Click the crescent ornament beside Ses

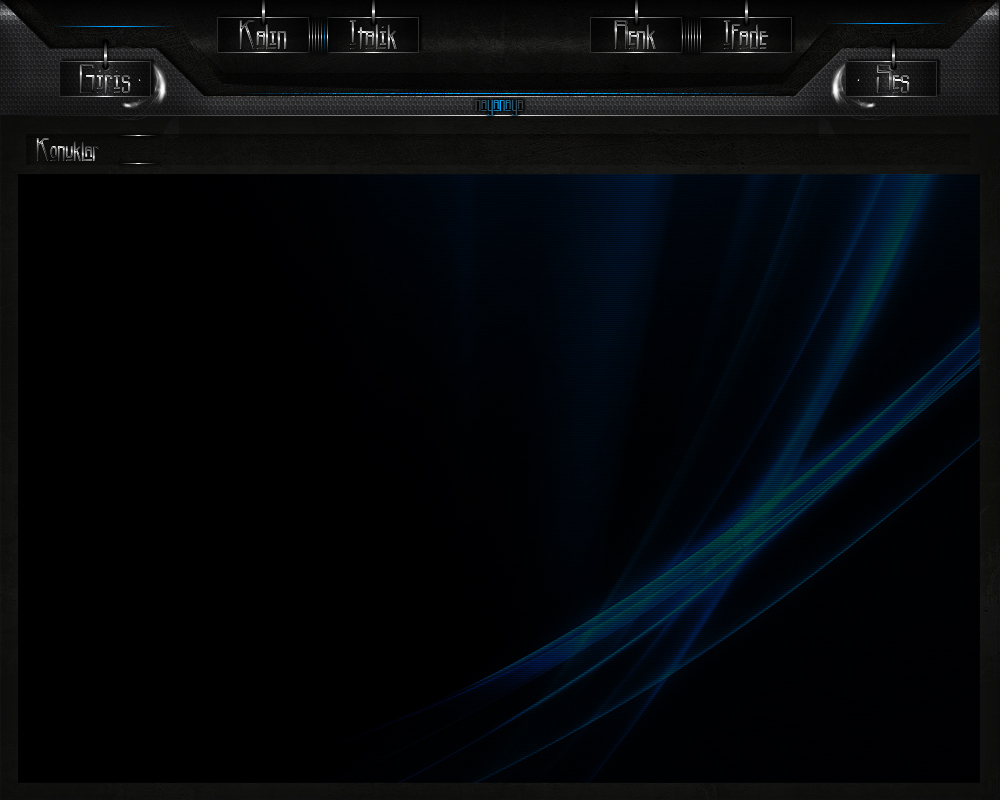(x=840, y=87)
